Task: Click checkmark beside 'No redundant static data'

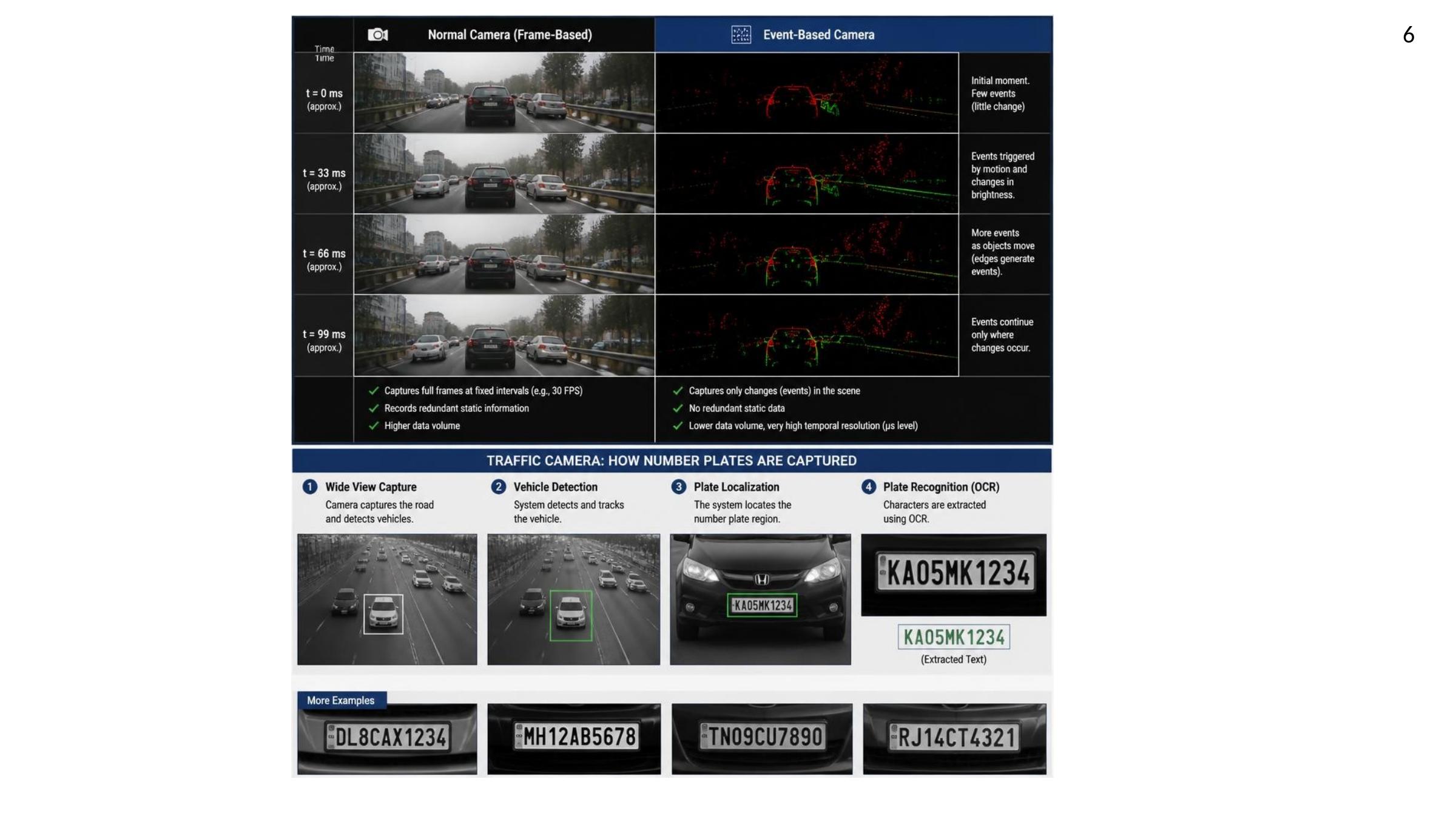Action: (x=678, y=408)
